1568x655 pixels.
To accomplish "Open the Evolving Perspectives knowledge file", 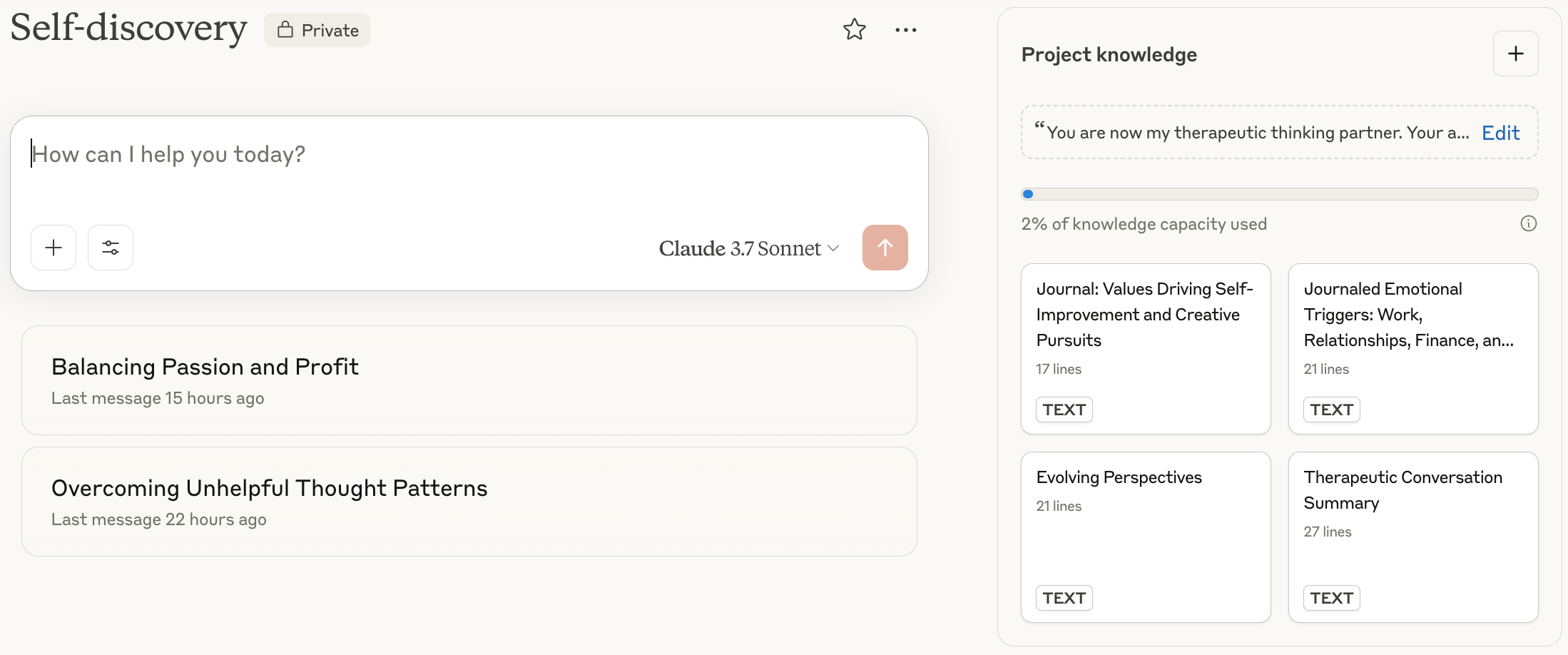I will point(1145,537).
